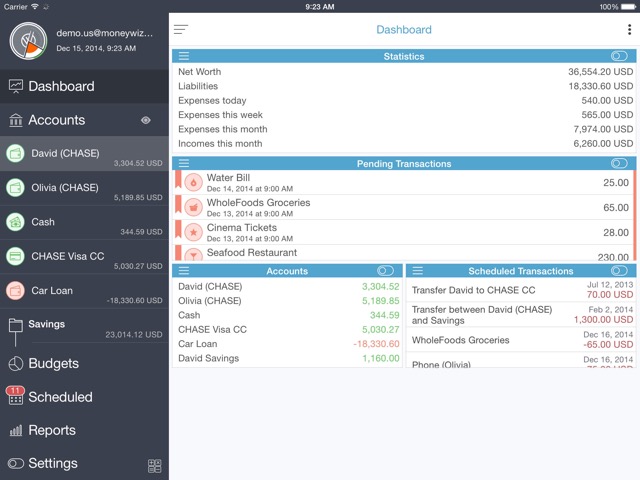
Task: Open the WholeFoods Groceries pending transaction
Action: (x=404, y=207)
